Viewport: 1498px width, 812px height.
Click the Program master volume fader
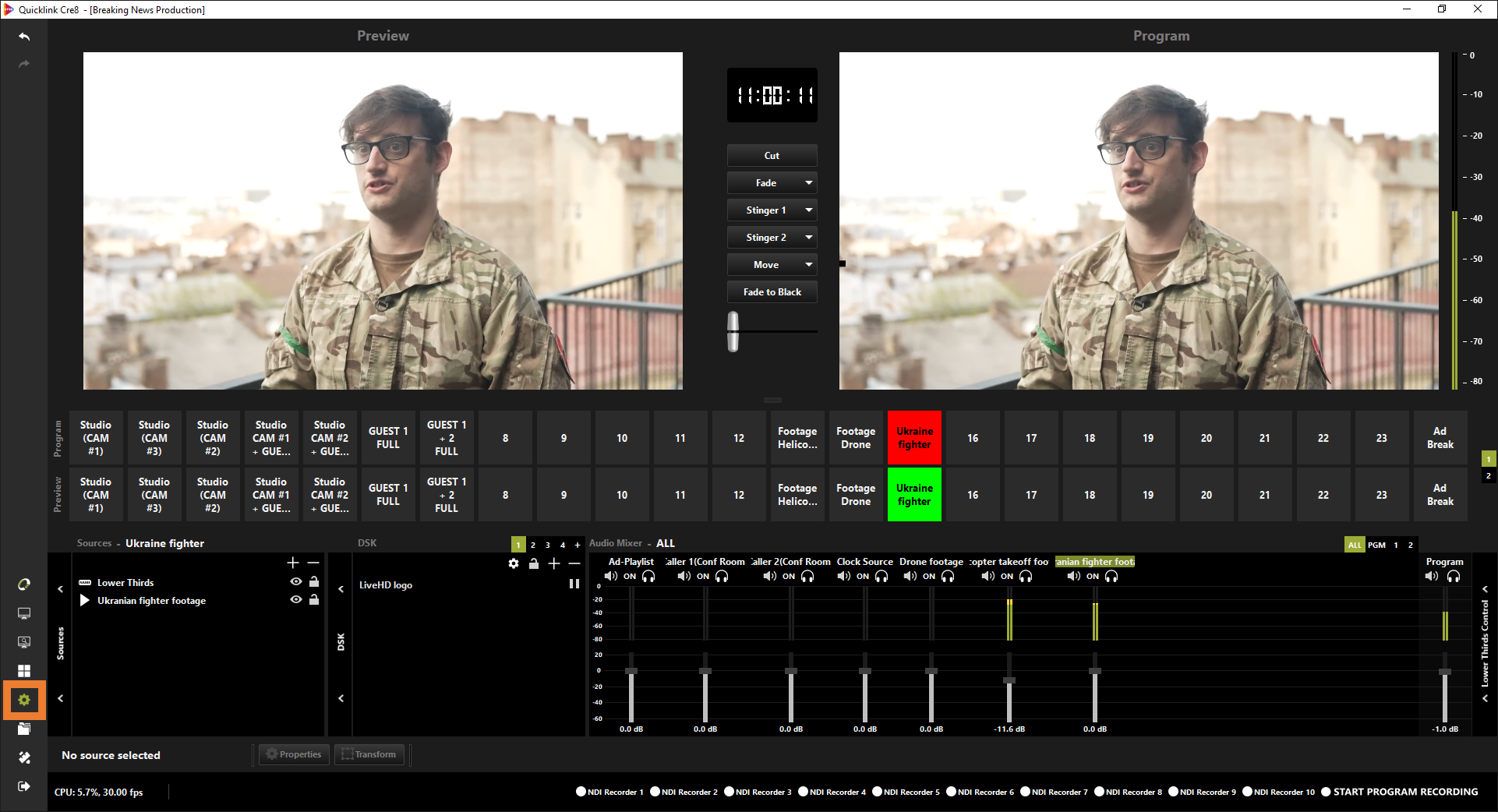pos(1445,672)
